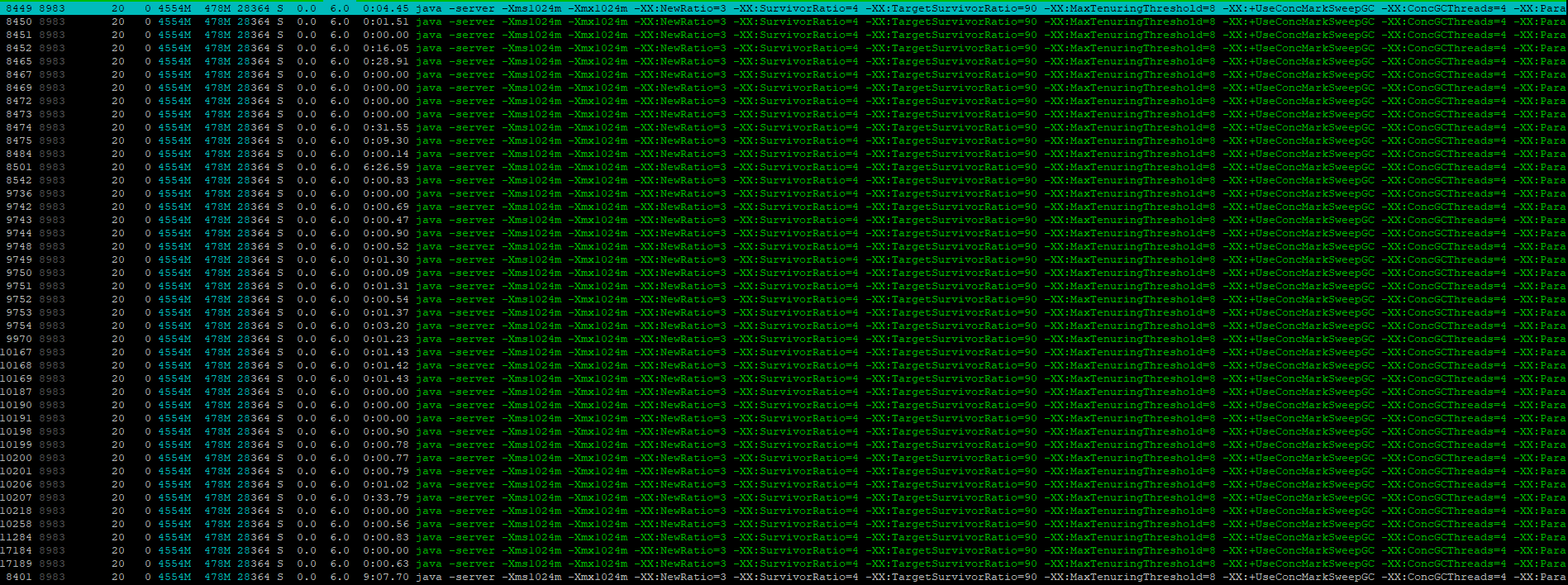Select process row with PID 10167

pos(784,352)
